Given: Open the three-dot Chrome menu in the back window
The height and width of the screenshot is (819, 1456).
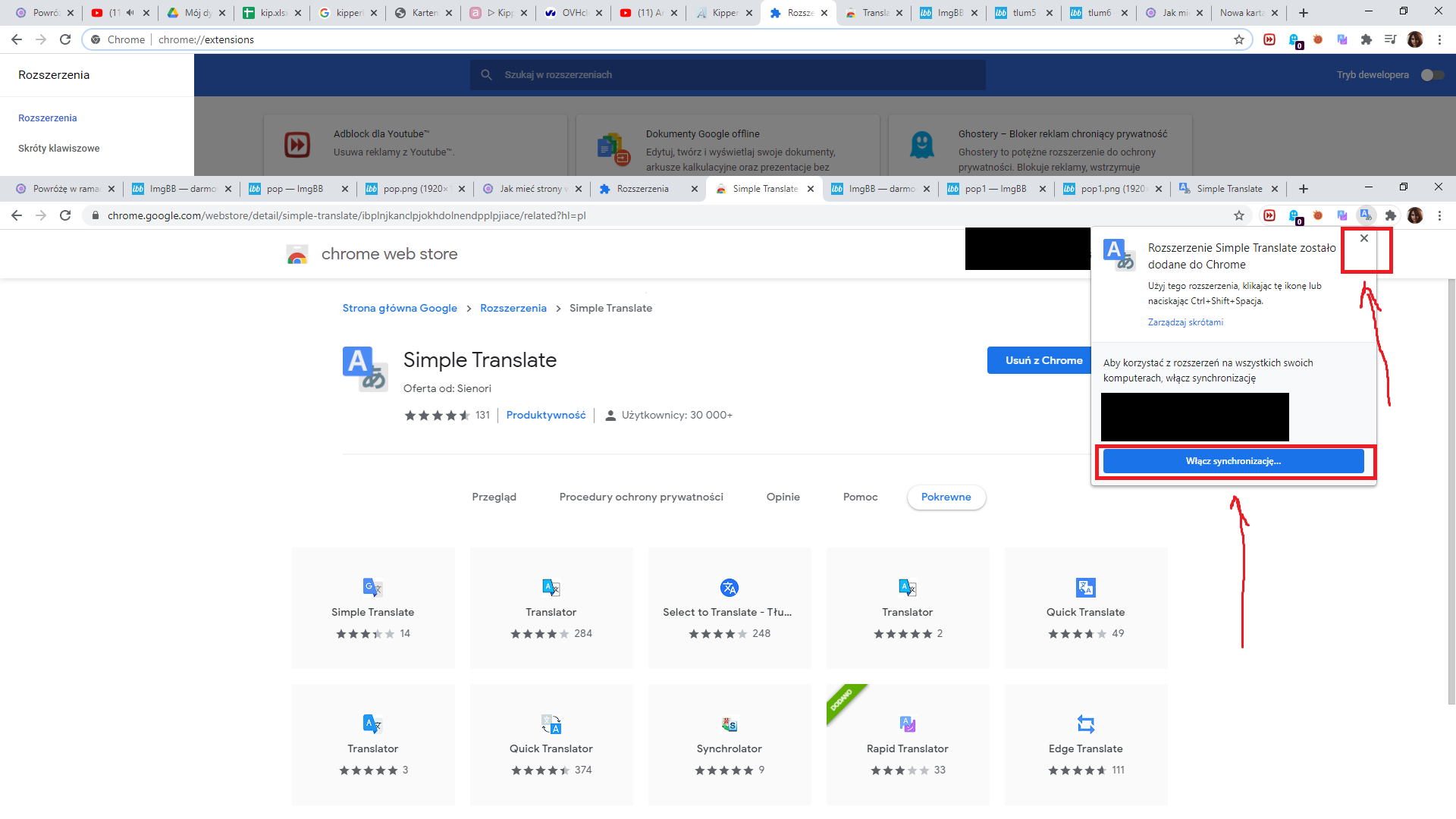Looking at the screenshot, I should (x=1439, y=39).
